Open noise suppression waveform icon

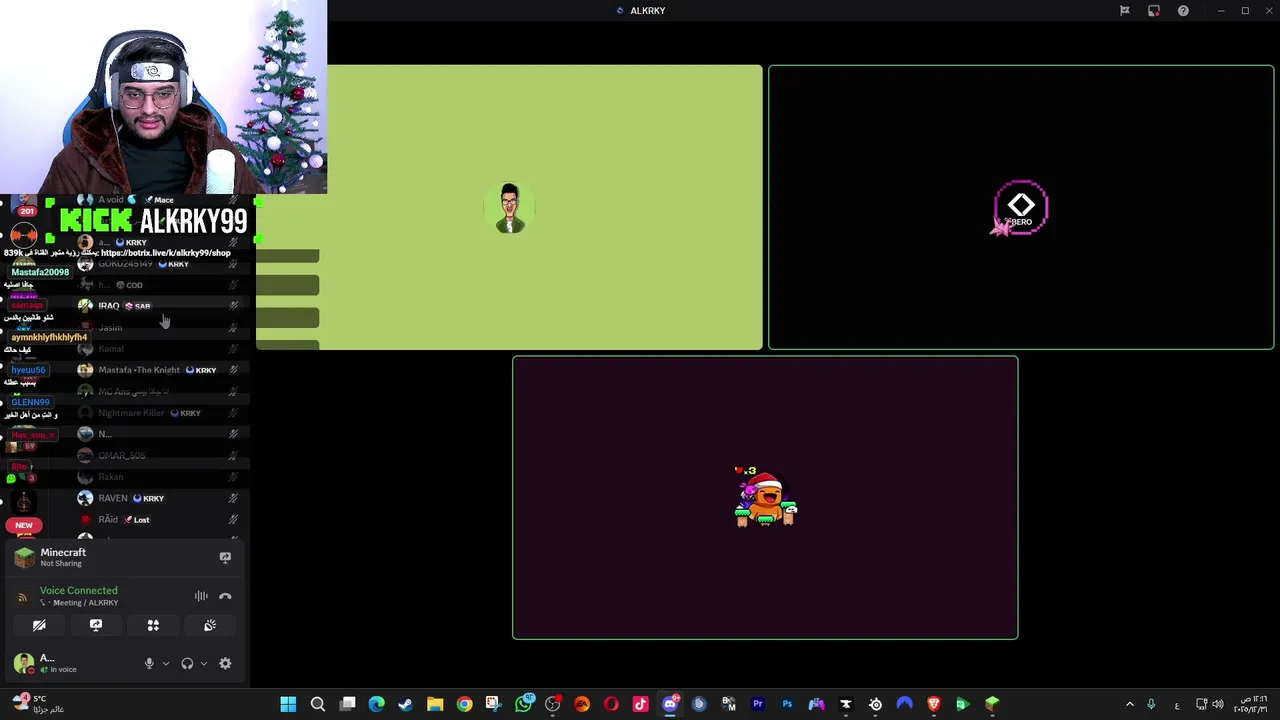click(201, 596)
